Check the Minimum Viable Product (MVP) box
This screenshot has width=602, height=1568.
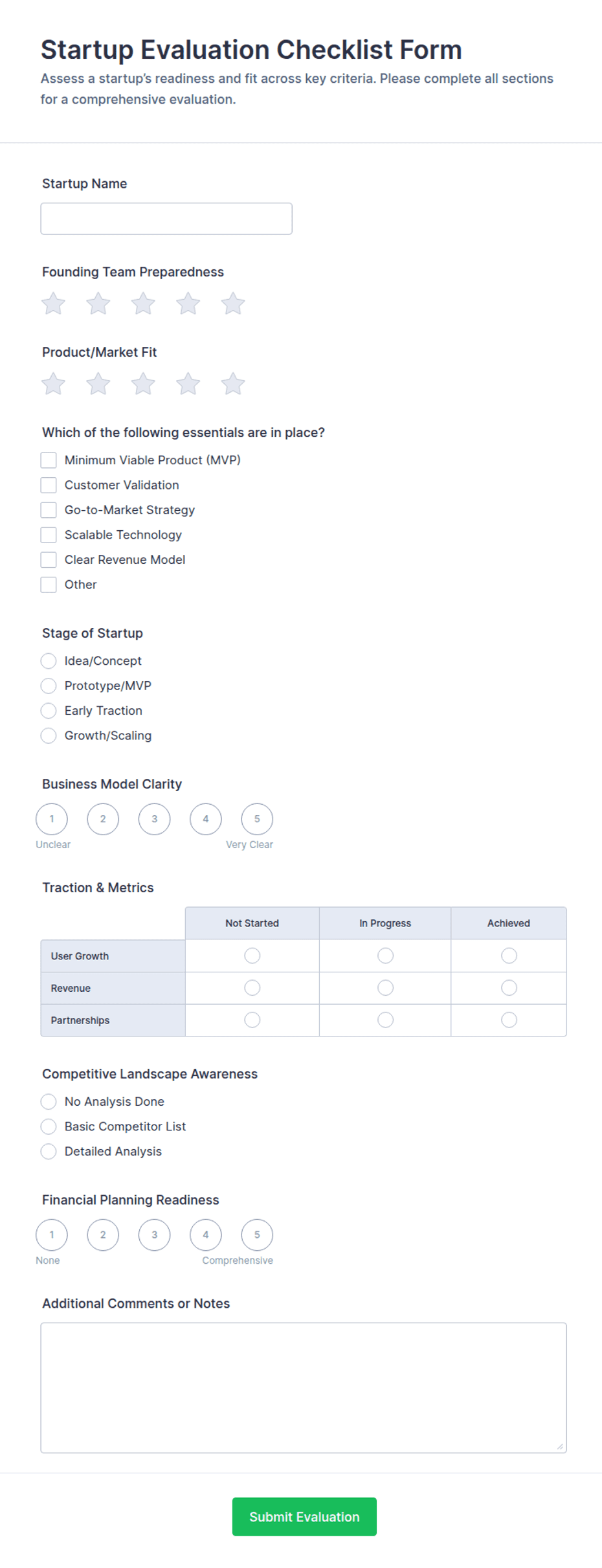[x=49, y=460]
